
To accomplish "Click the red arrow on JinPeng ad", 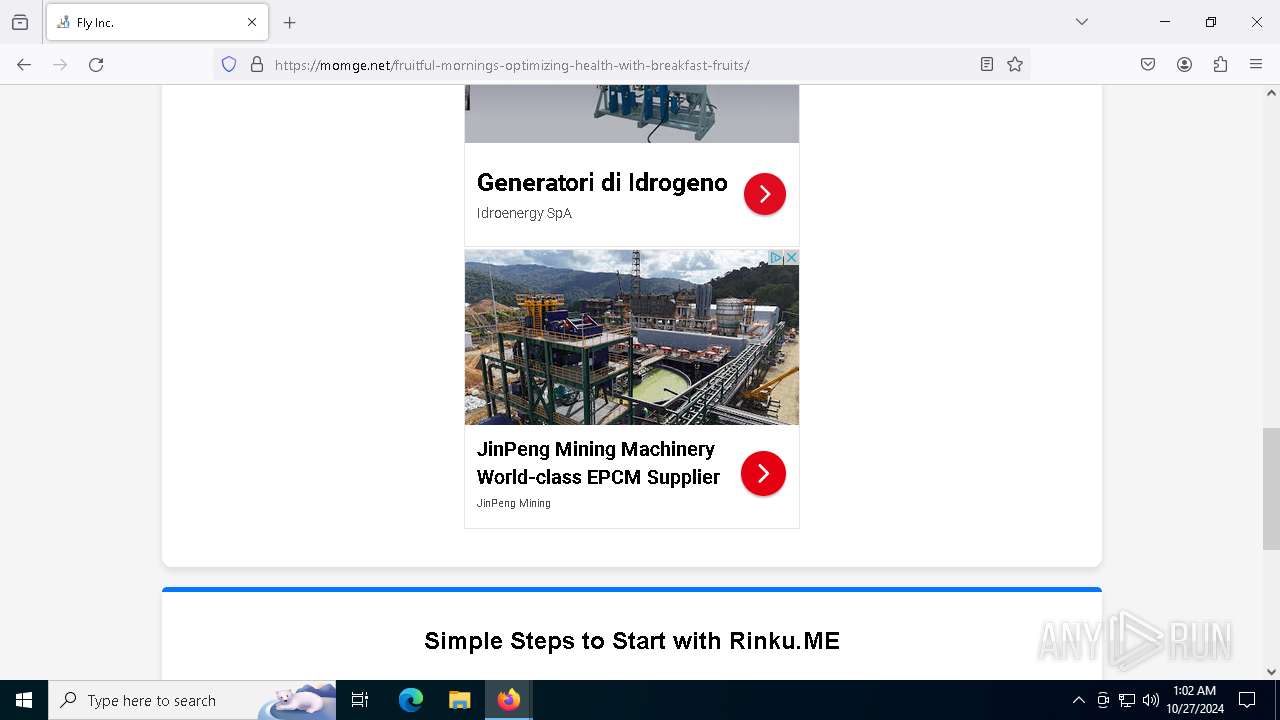I will [x=763, y=473].
